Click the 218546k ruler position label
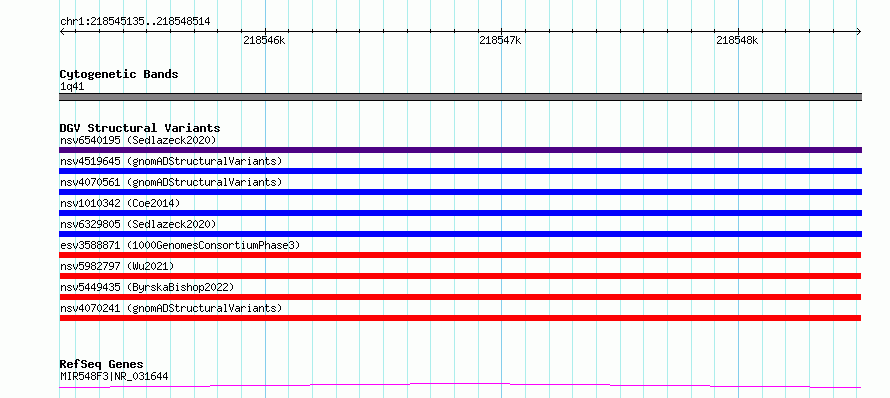Image resolution: width=890 pixels, height=398 pixels. pyautogui.click(x=264, y=41)
